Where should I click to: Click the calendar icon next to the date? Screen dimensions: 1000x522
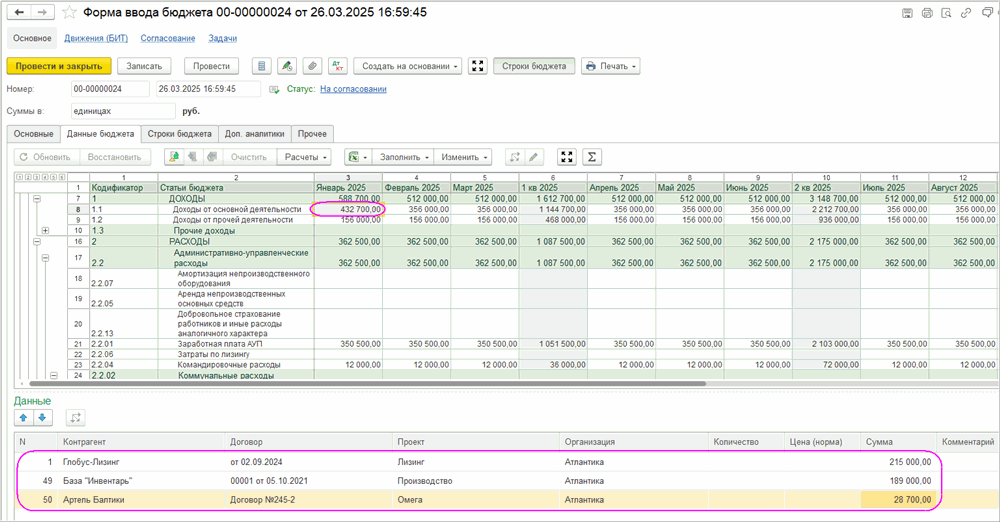(x=275, y=89)
